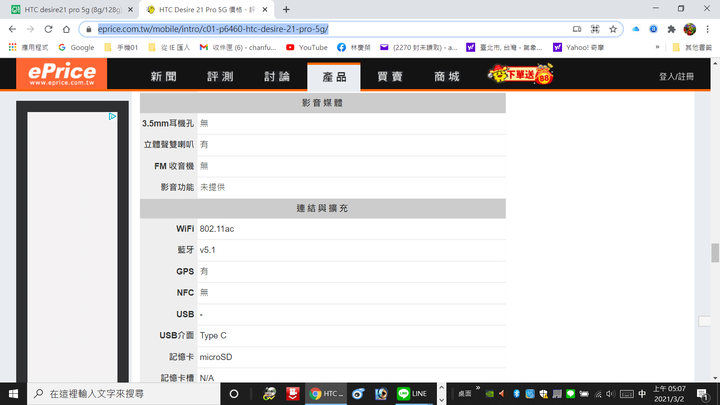Go to the ePrice logo home

(62, 73)
